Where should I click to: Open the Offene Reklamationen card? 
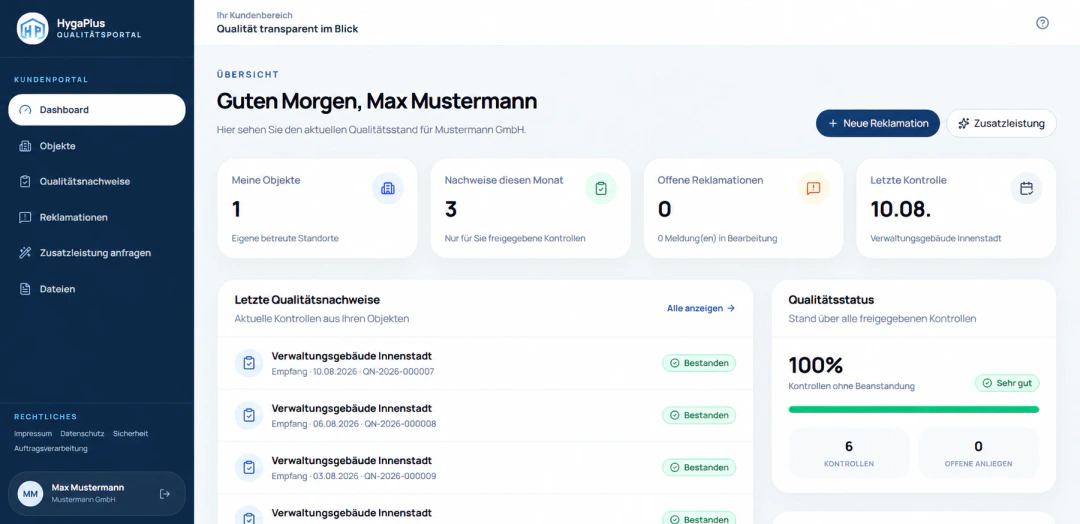point(743,209)
